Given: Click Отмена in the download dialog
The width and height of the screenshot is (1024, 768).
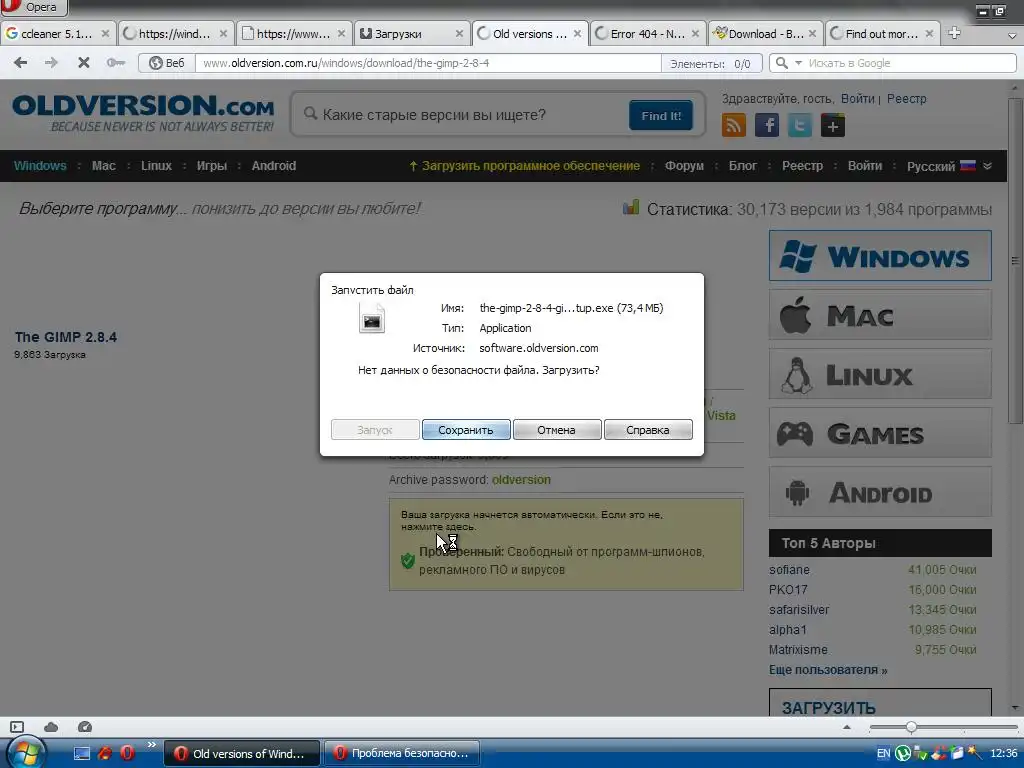Looking at the screenshot, I should 556,430.
